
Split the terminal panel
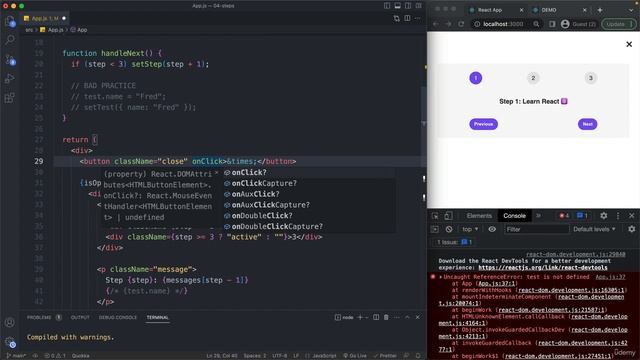pos(376,317)
